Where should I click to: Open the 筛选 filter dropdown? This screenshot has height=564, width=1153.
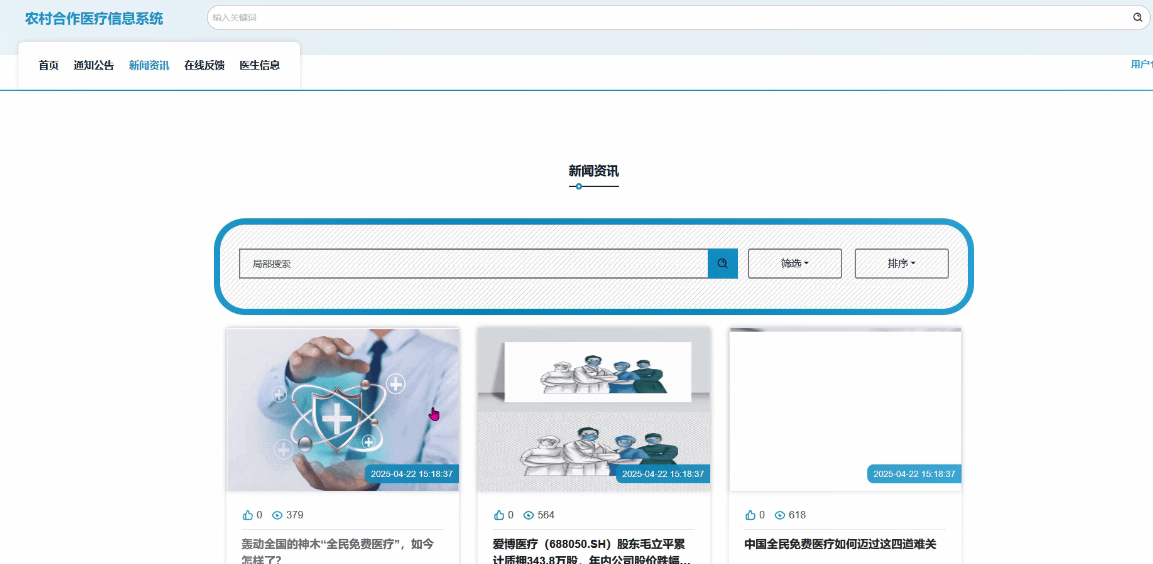point(795,263)
